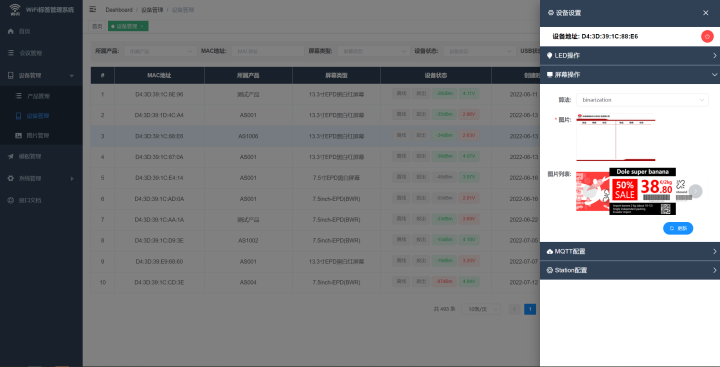Click the template management paper-plane icon
This screenshot has width=720, height=367.
point(11,157)
